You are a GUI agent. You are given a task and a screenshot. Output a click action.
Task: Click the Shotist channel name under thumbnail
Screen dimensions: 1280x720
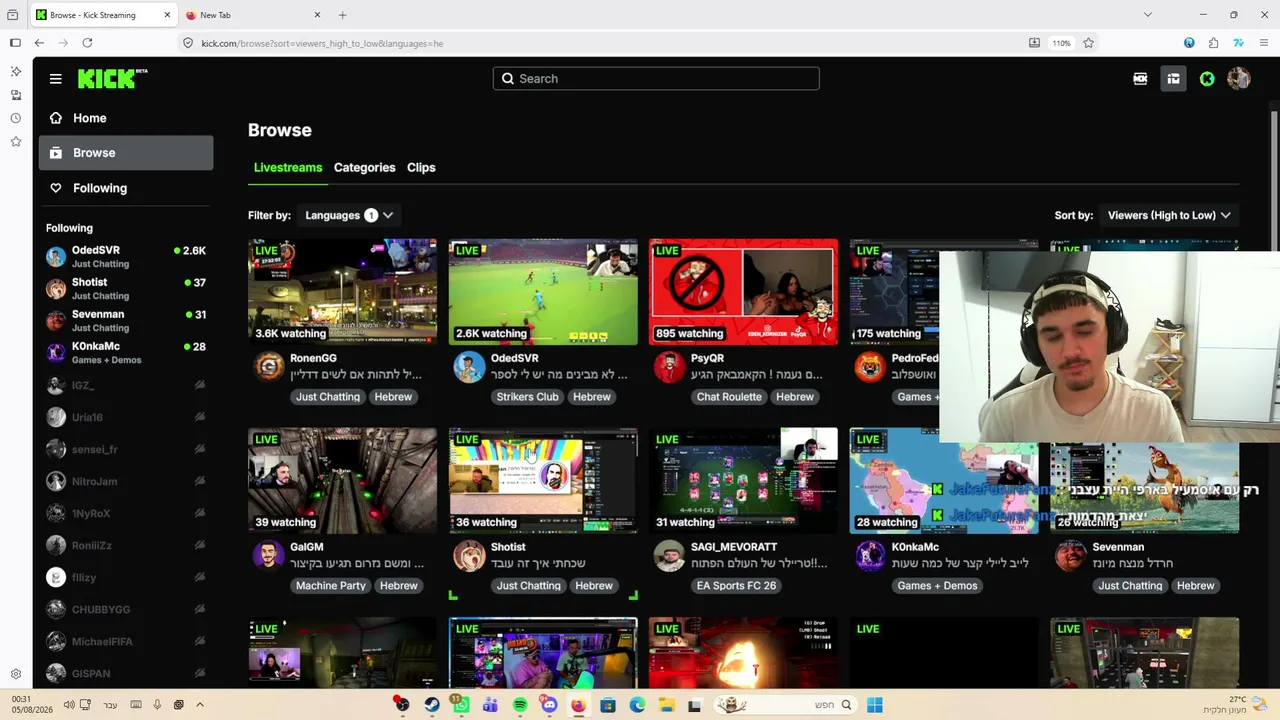[x=508, y=547]
